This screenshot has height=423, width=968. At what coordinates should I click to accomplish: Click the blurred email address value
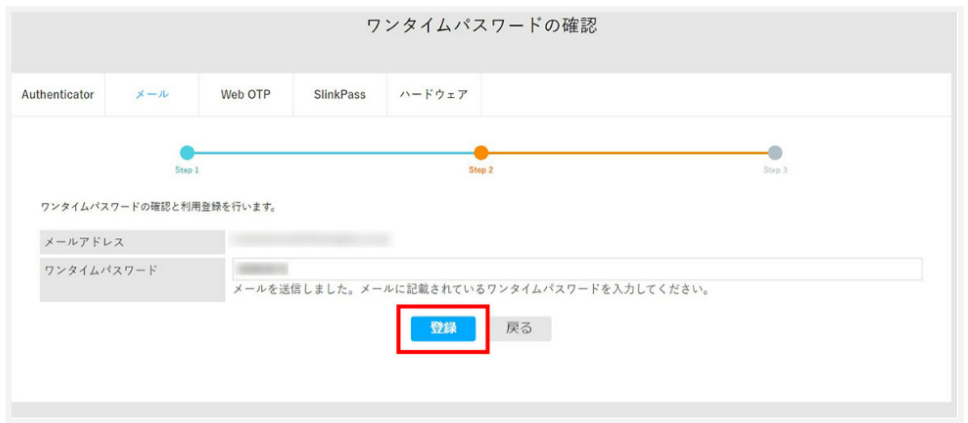309,240
